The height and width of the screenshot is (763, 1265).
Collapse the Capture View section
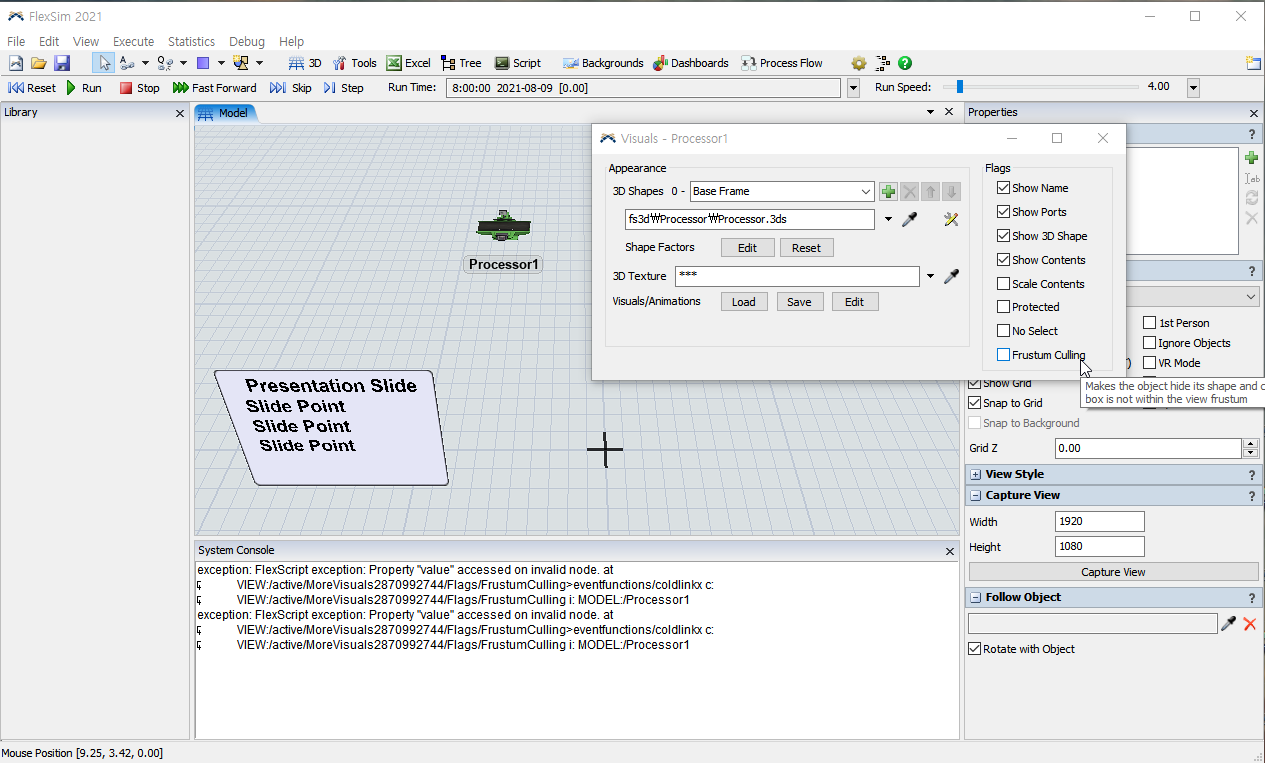[x=975, y=496]
